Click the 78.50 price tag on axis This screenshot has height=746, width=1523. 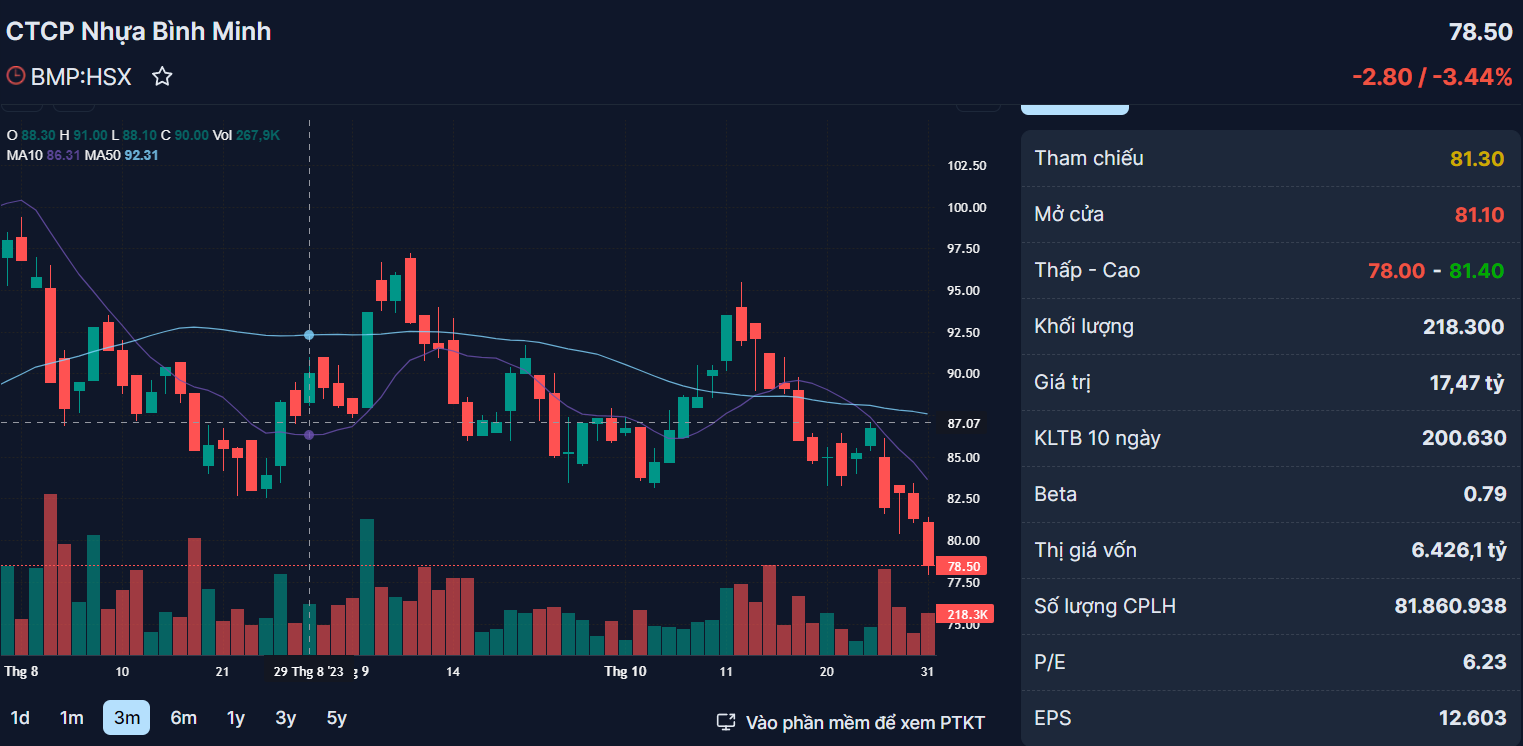pos(960,566)
